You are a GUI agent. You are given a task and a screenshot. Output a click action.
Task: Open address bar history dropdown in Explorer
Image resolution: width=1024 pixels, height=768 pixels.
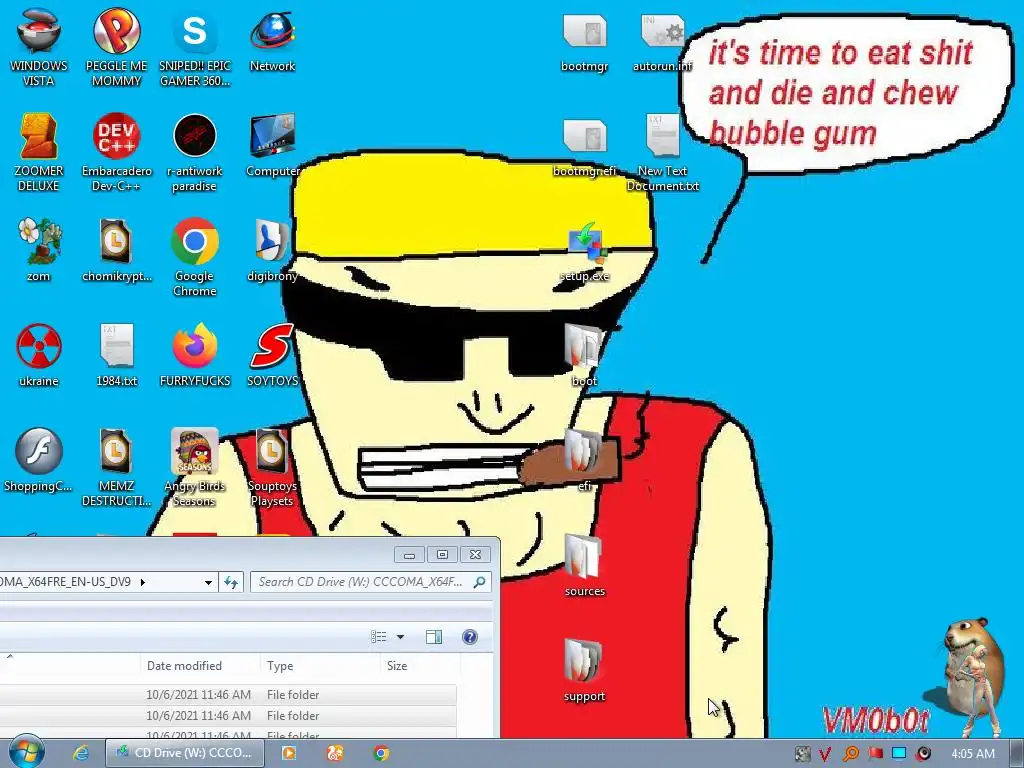click(208, 582)
